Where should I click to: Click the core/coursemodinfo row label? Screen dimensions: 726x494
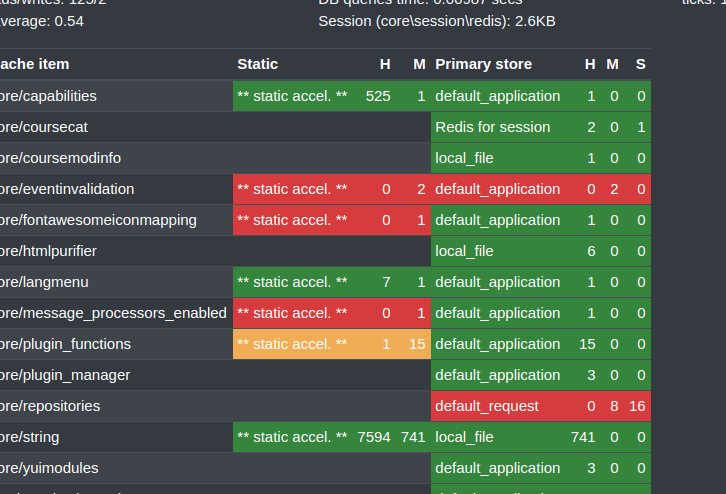pyautogui.click(x=60, y=158)
